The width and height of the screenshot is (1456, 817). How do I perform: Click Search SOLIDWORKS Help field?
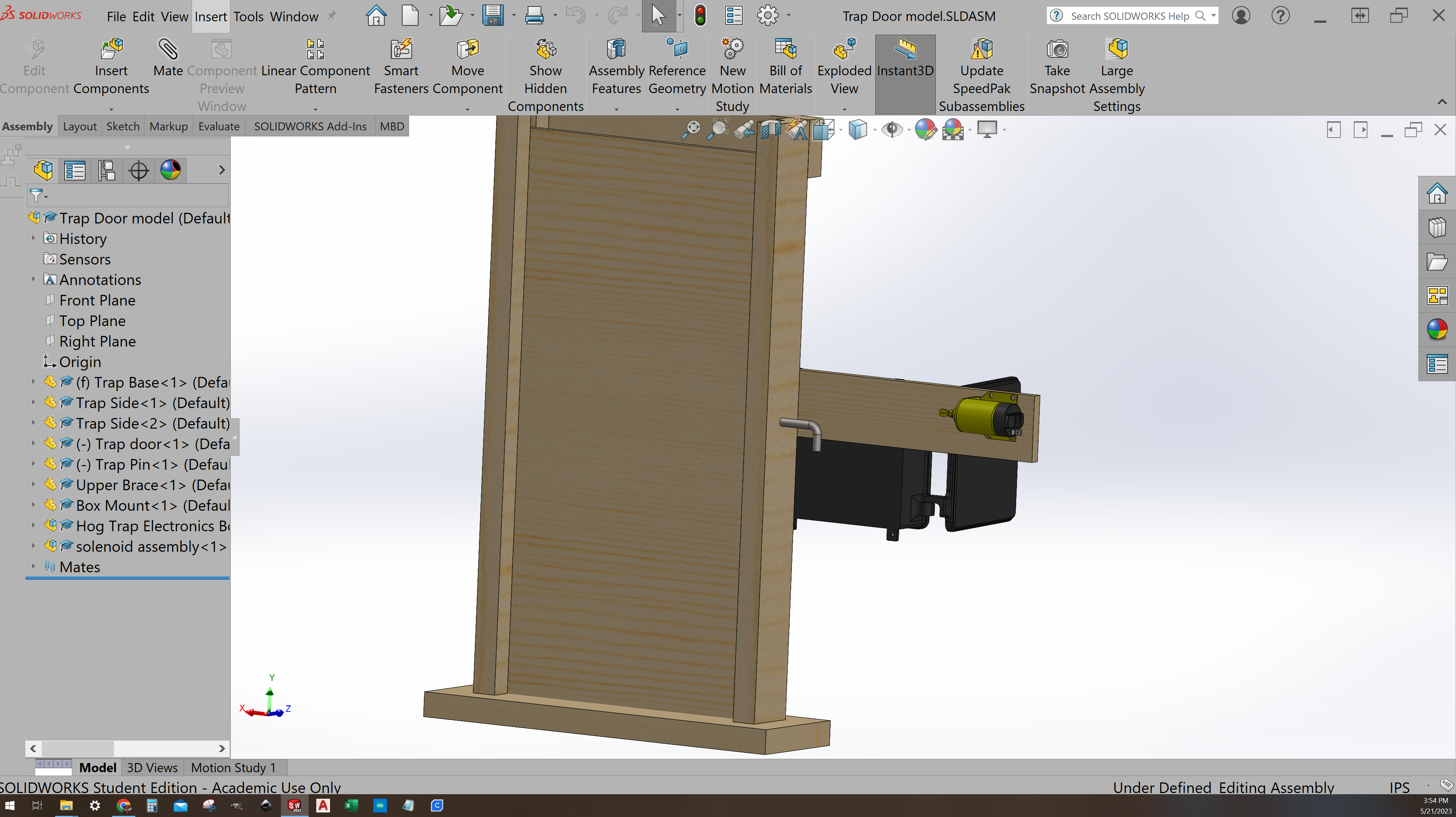[x=1131, y=15]
